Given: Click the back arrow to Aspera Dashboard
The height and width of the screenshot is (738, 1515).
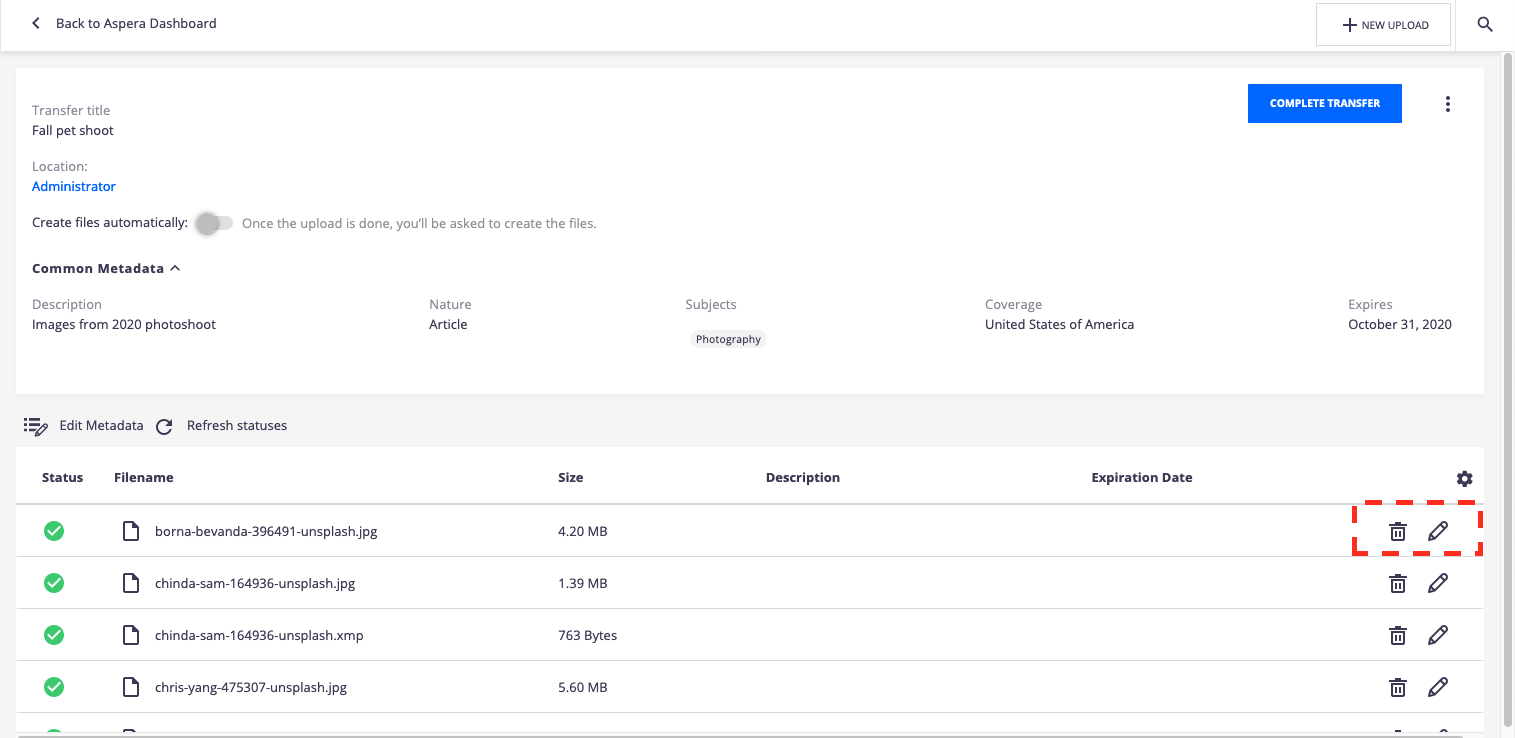Looking at the screenshot, I should [x=36, y=23].
